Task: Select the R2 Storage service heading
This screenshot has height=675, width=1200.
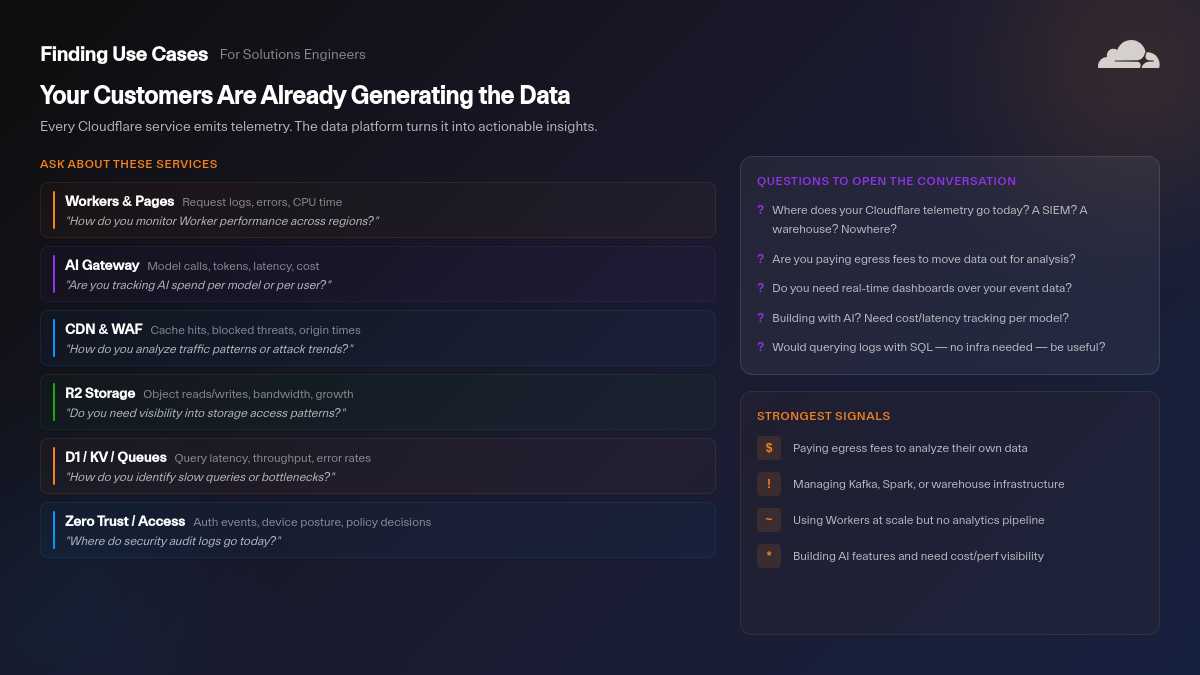Action: (x=100, y=393)
